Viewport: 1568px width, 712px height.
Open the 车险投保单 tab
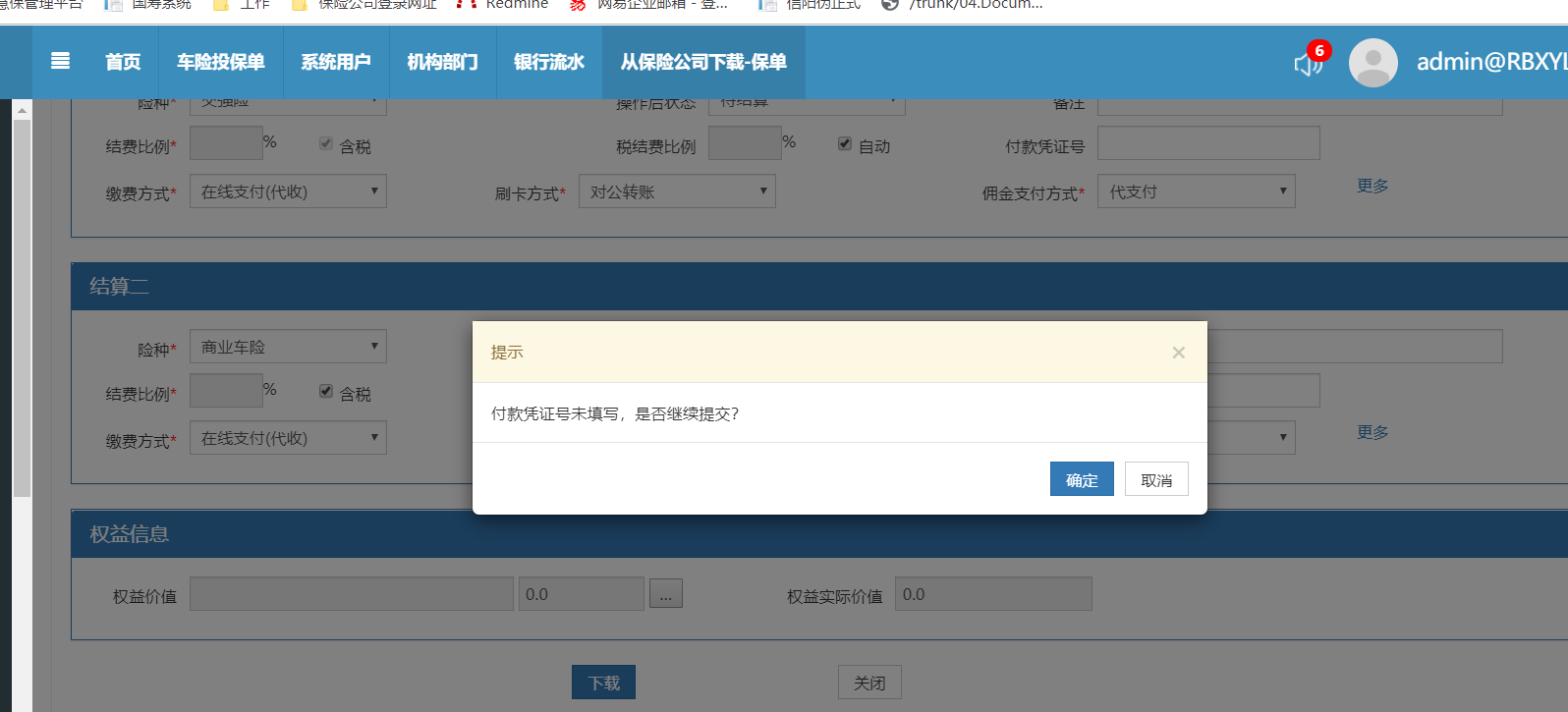pos(221,62)
